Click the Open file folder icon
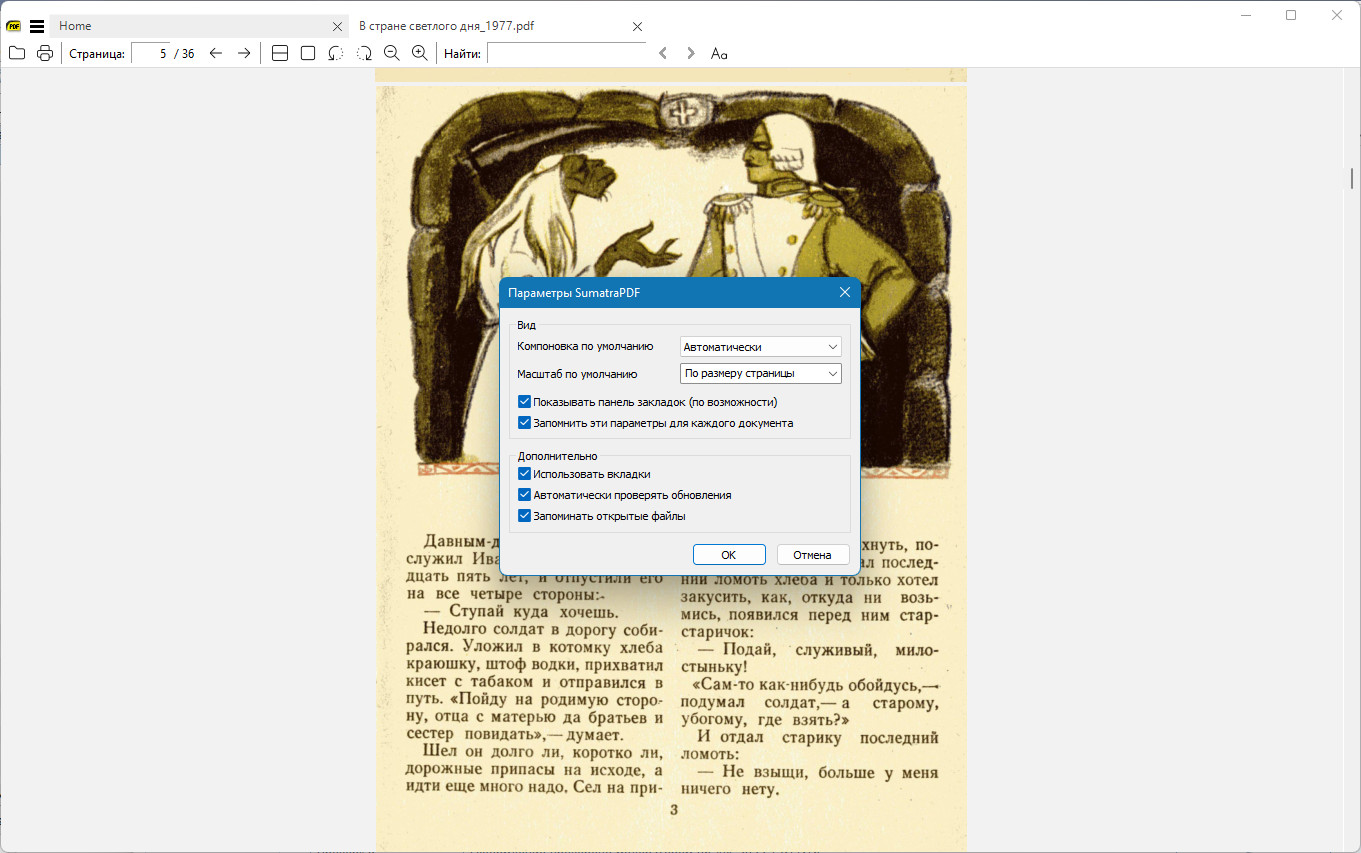 coord(16,54)
